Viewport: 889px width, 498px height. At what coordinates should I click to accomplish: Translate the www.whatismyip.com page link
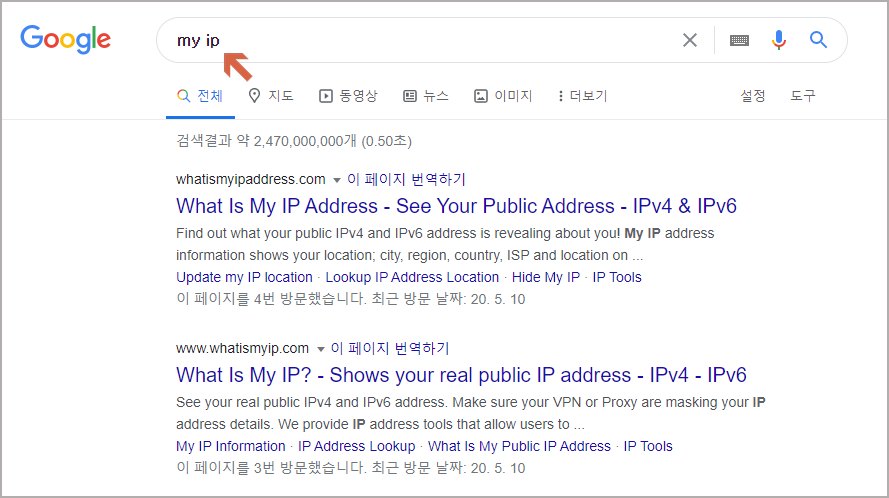click(x=390, y=348)
